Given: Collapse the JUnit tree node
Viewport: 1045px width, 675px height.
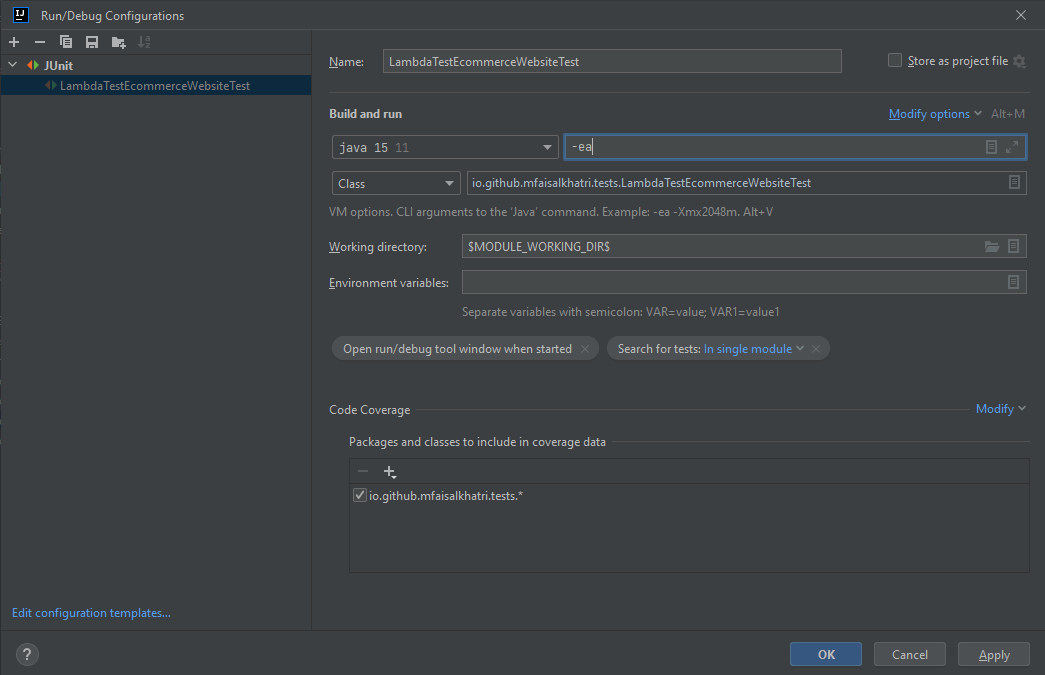Looking at the screenshot, I should (12, 66).
